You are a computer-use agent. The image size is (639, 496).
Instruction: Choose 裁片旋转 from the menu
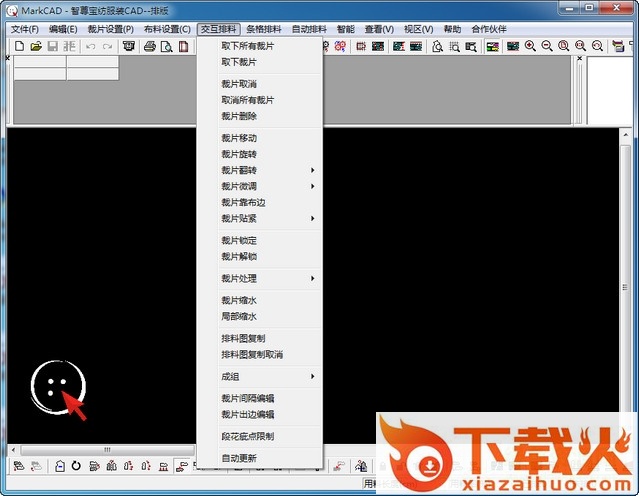click(x=260, y=154)
